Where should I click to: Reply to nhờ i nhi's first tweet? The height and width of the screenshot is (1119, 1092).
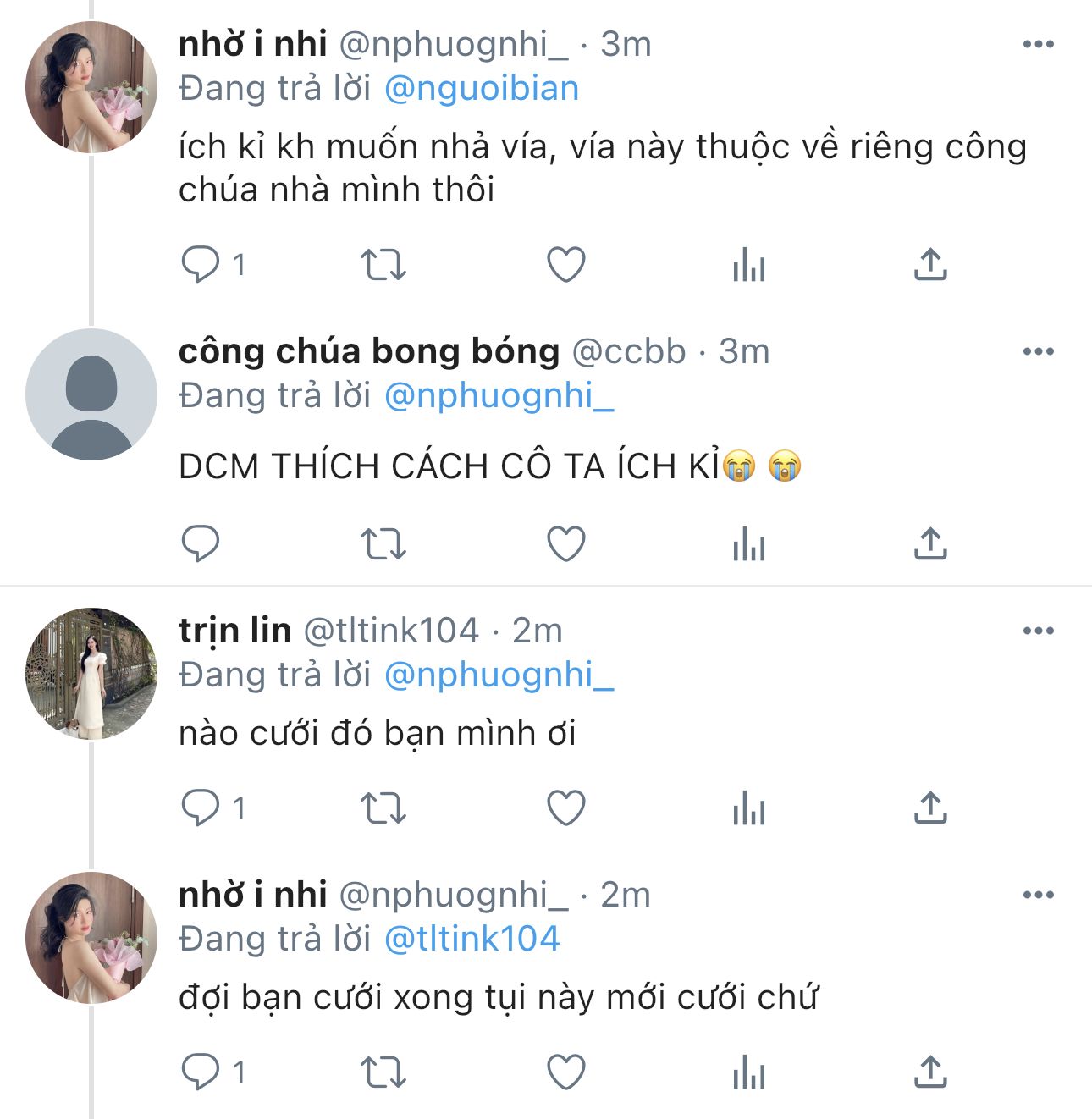201,265
